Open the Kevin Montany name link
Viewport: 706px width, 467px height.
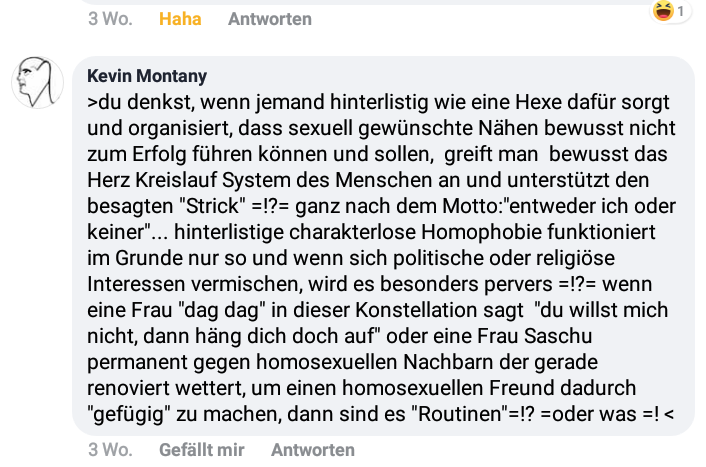click(x=147, y=76)
